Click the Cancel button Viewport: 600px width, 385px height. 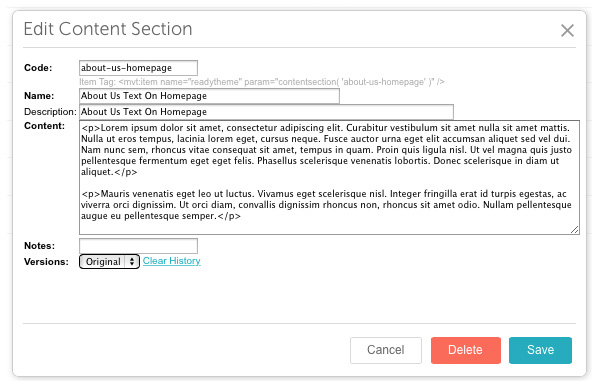[386, 350]
